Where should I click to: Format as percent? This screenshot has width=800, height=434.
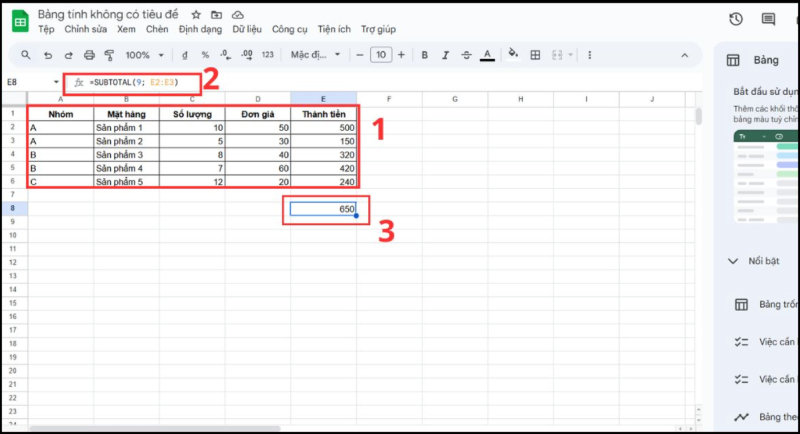205,55
